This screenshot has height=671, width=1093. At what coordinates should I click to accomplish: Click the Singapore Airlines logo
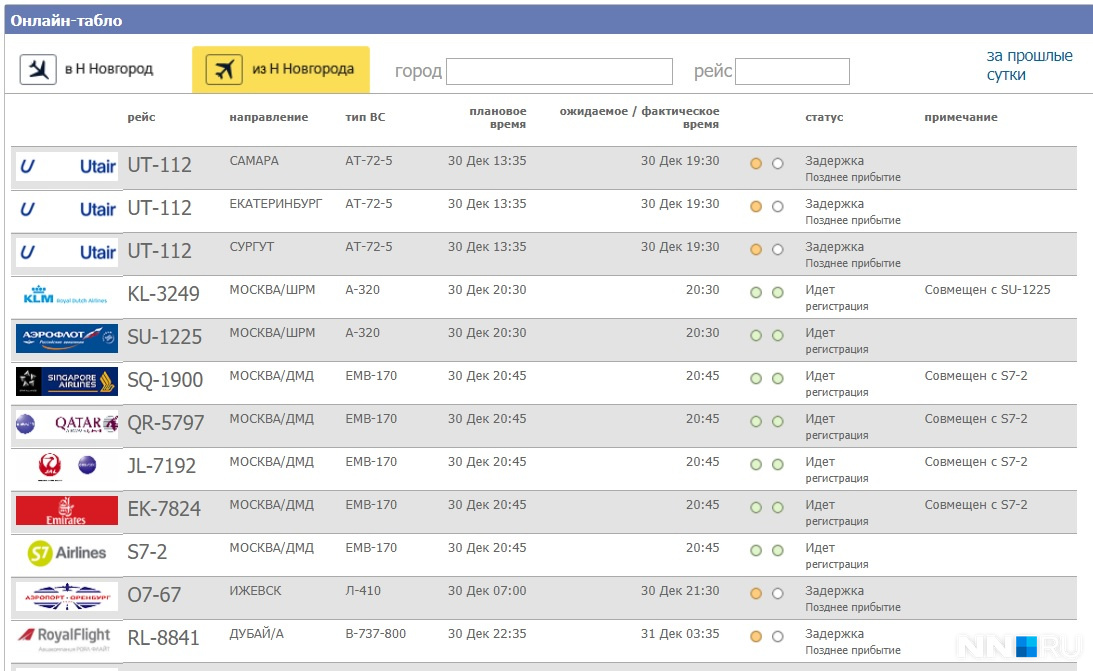[x=67, y=381]
